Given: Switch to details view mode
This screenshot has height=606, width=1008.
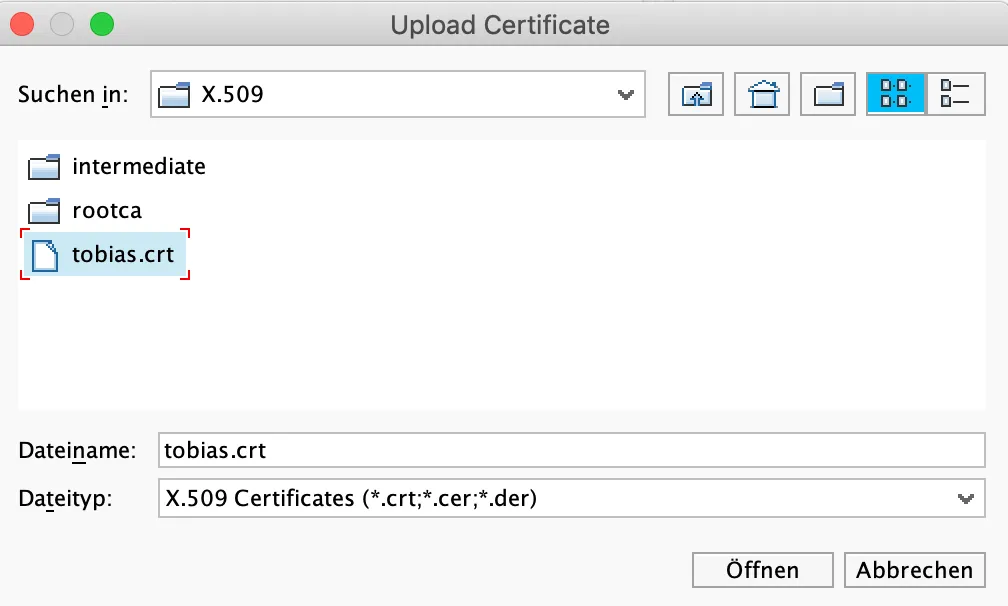Looking at the screenshot, I should click(x=956, y=95).
